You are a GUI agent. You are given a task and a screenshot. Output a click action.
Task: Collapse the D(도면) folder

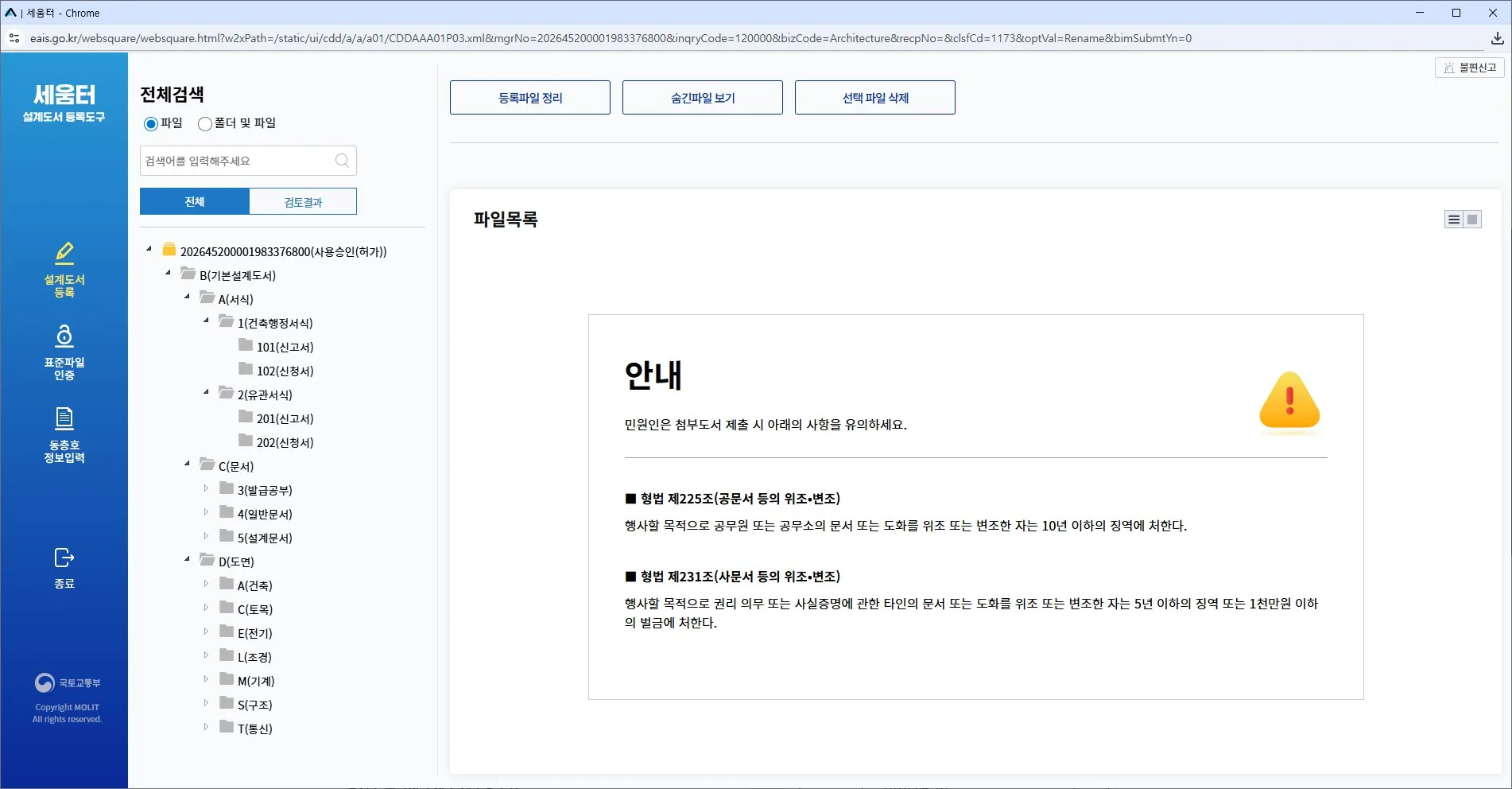[187, 559]
